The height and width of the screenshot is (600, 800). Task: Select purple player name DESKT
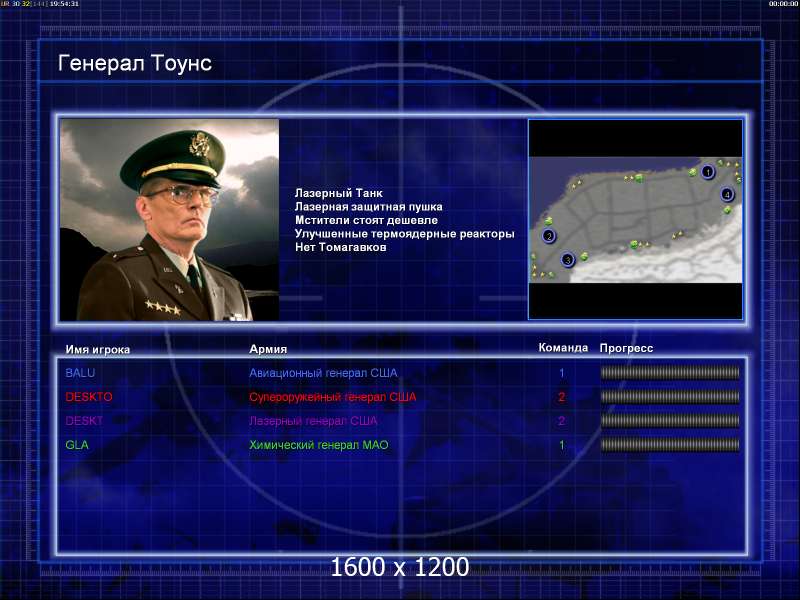click(84, 420)
